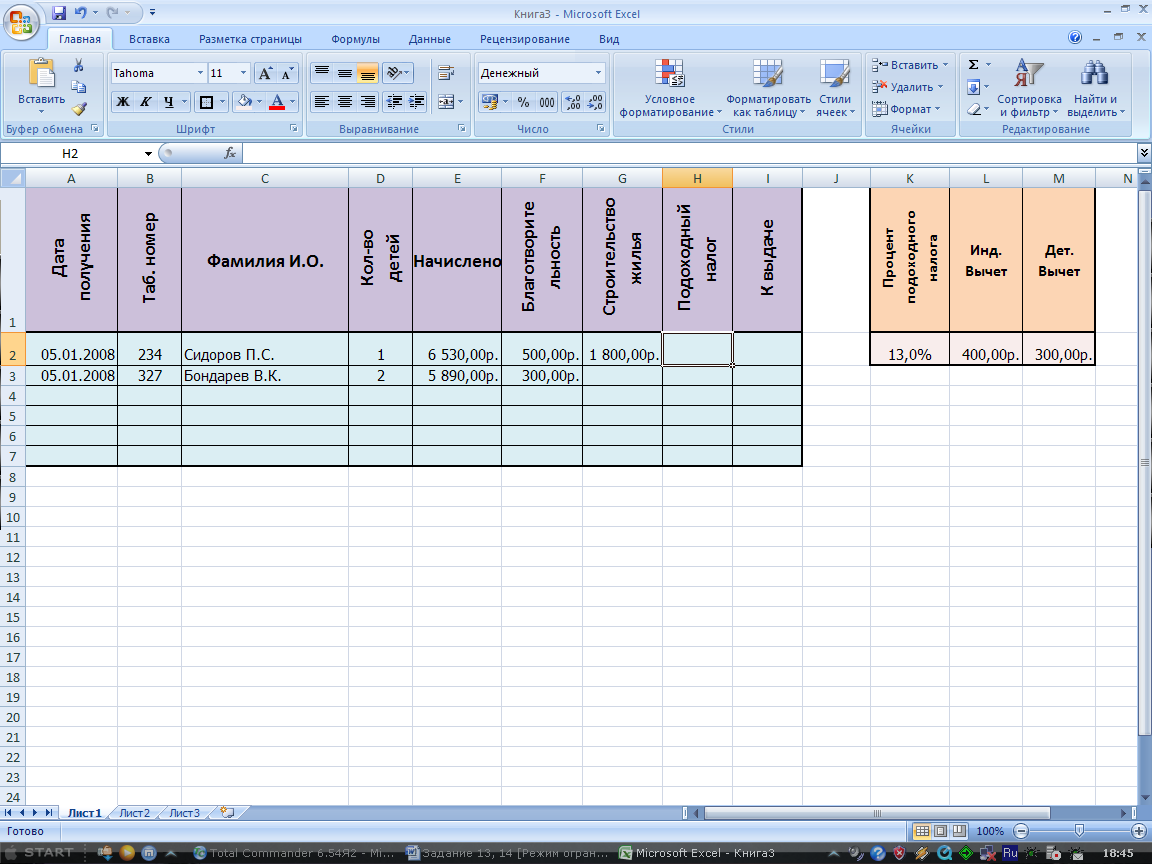1152x864 pixels.
Task: Align cell text right
Action: [367, 102]
